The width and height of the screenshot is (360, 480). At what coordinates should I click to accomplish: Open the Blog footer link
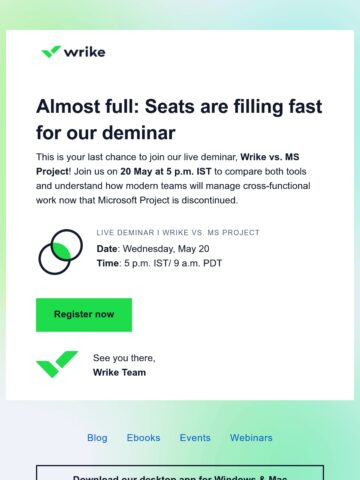click(97, 438)
